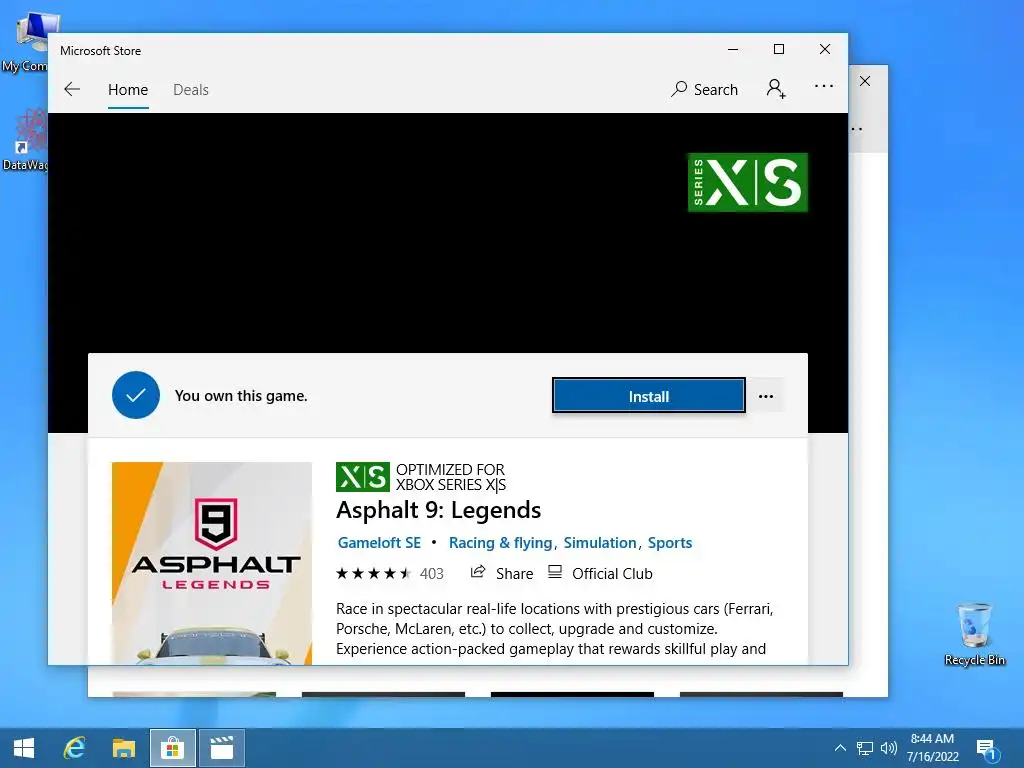This screenshot has height=768, width=1024.
Task: Open Racing & flying category
Action: [x=500, y=543]
